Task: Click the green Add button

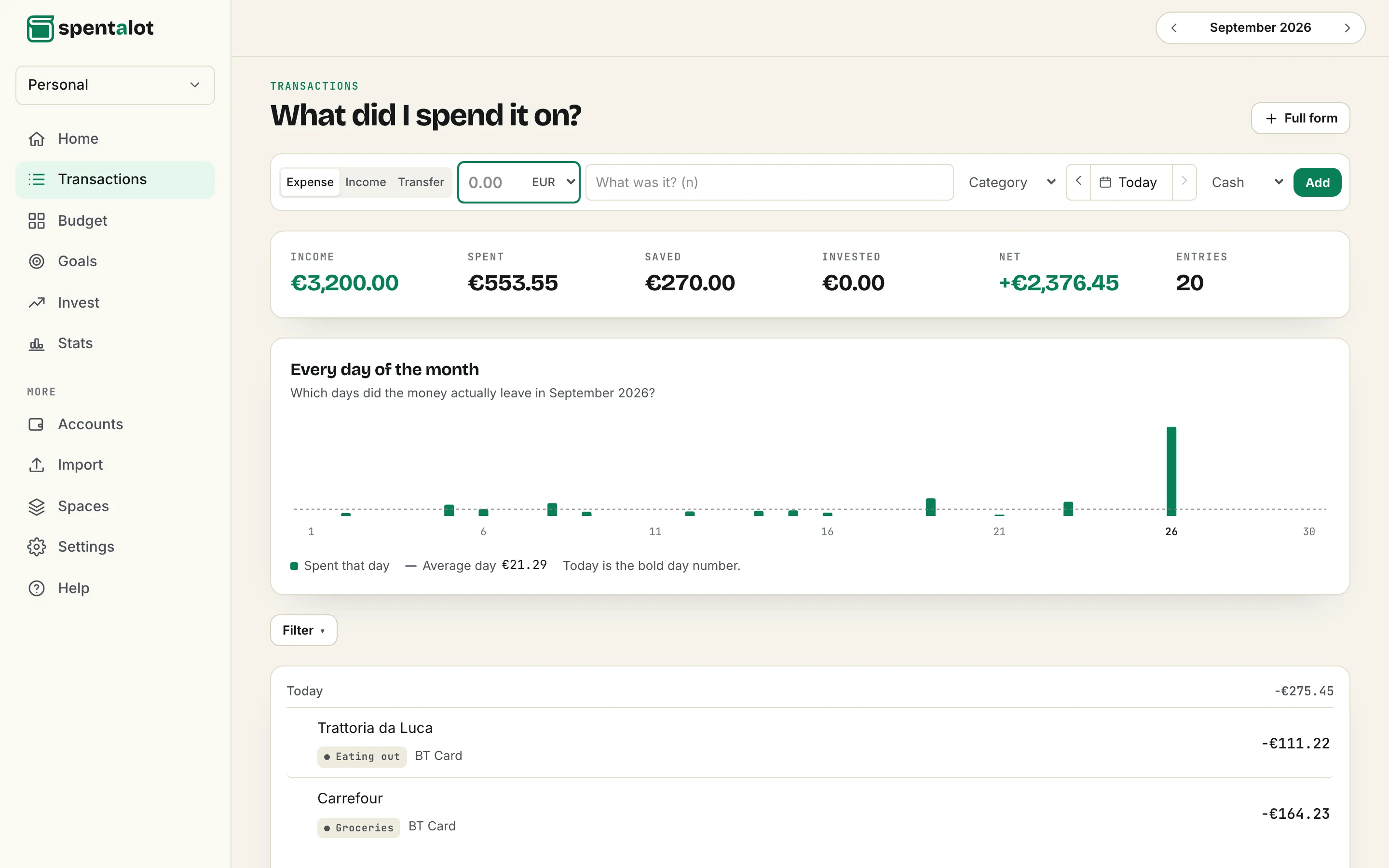Action: tap(1317, 182)
